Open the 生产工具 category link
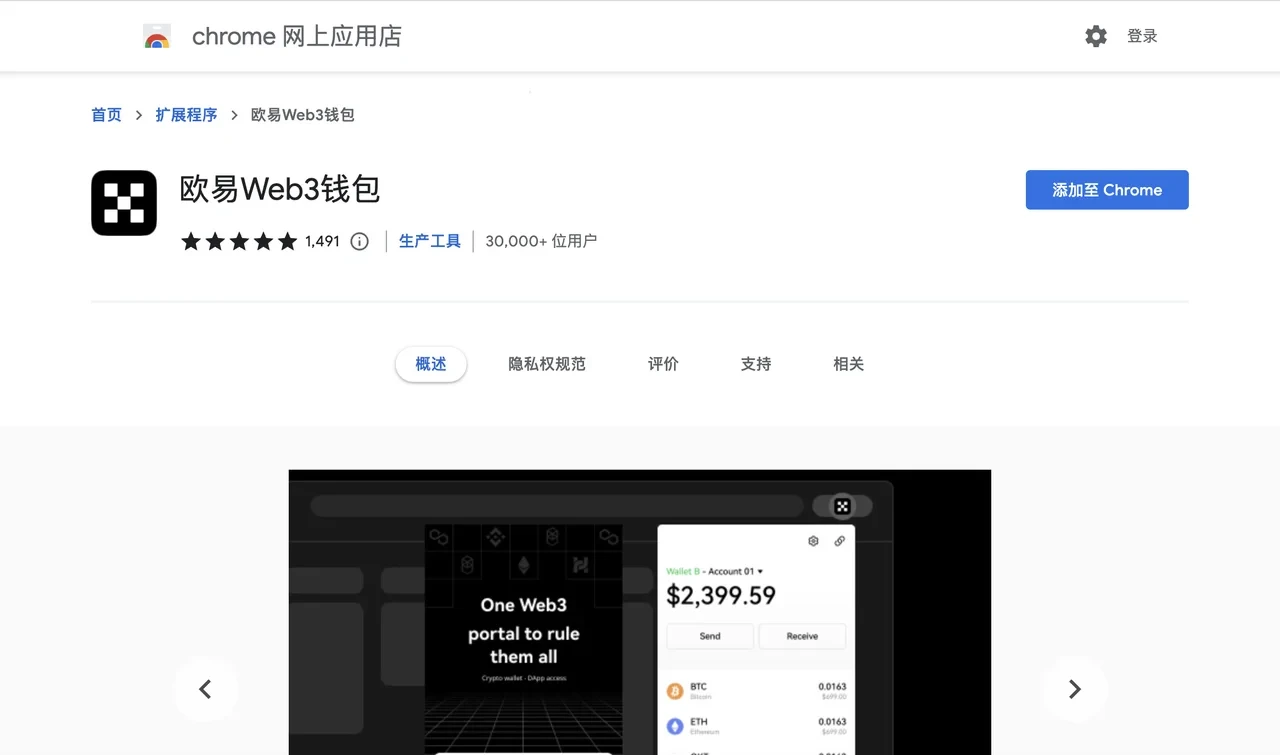1280x755 pixels. point(429,240)
